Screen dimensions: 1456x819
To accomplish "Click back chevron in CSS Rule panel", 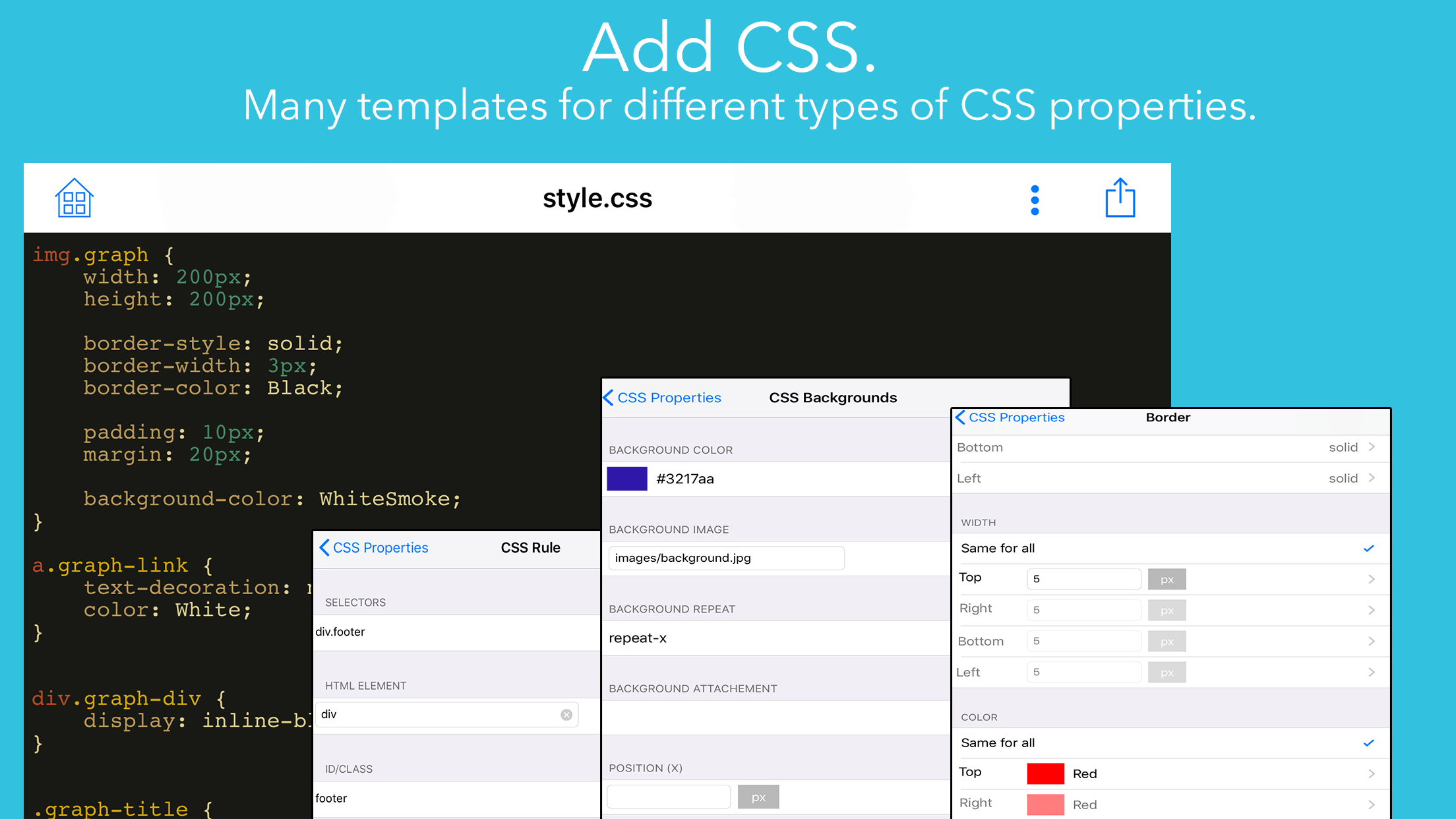I will tap(324, 547).
